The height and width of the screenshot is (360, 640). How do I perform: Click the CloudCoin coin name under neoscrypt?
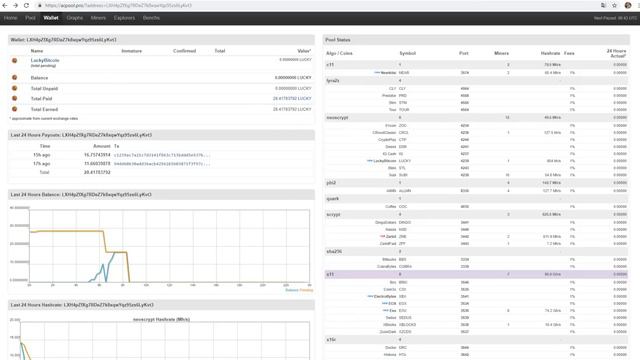point(384,133)
